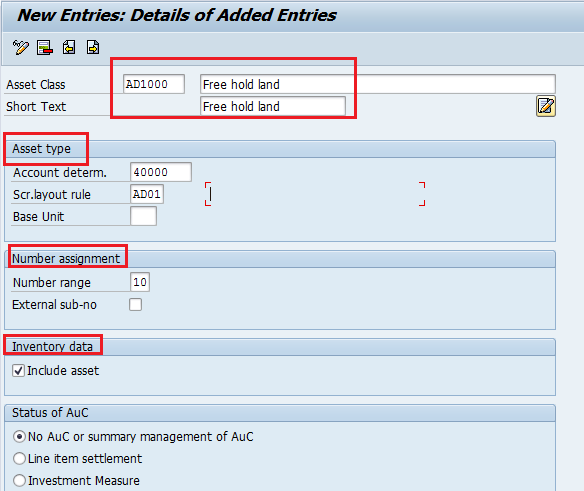Click the empty Base Unit field
This screenshot has height=491, width=584.
[x=143, y=216]
